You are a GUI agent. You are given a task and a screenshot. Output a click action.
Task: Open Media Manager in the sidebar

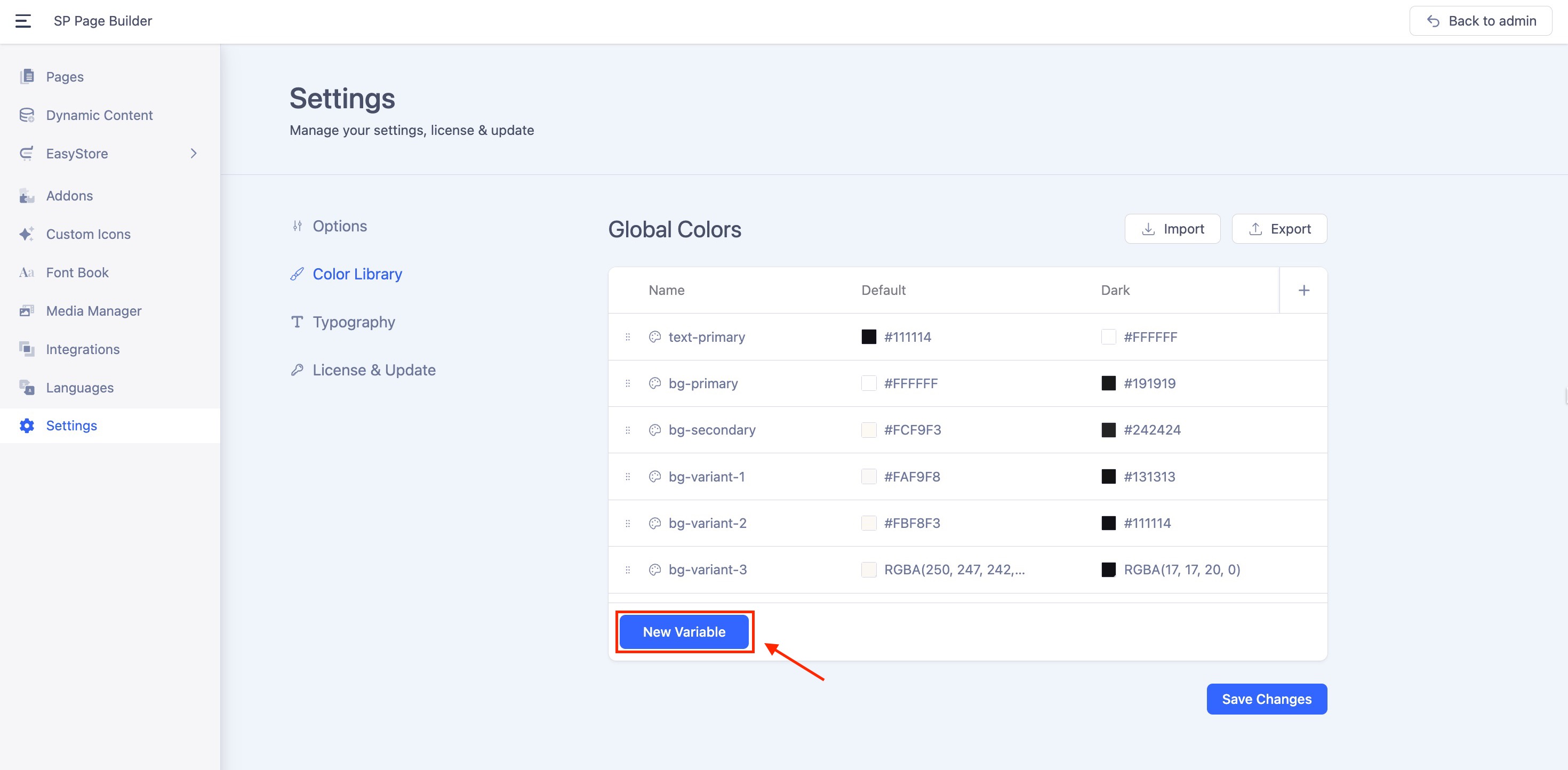(94, 310)
